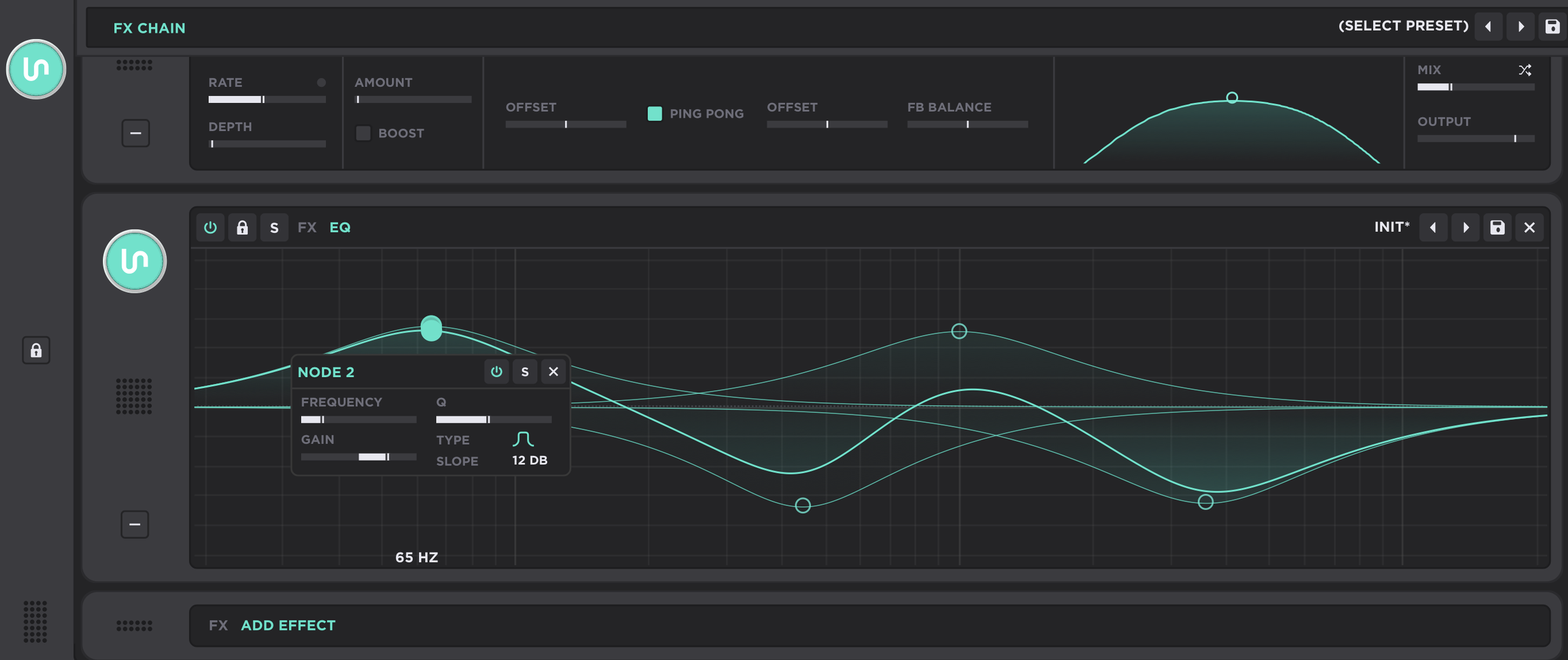Toggle the left sidebar lock
This screenshot has width=1568, height=660.
pos(36,350)
